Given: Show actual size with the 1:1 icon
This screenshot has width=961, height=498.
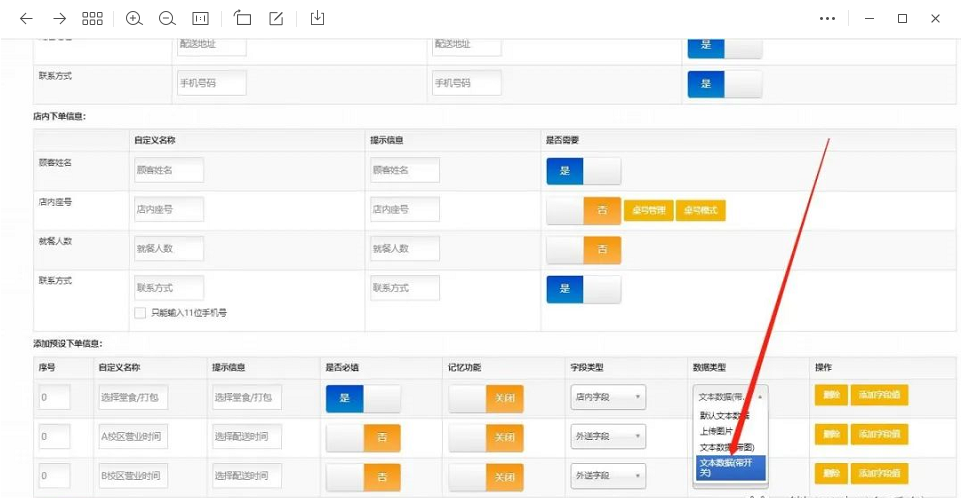Looking at the screenshot, I should click(201, 18).
